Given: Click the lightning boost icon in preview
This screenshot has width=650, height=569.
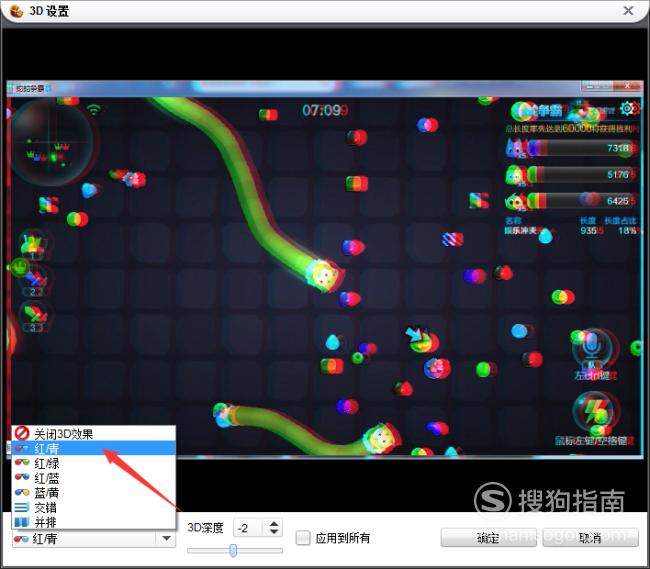Looking at the screenshot, I should 596,410.
